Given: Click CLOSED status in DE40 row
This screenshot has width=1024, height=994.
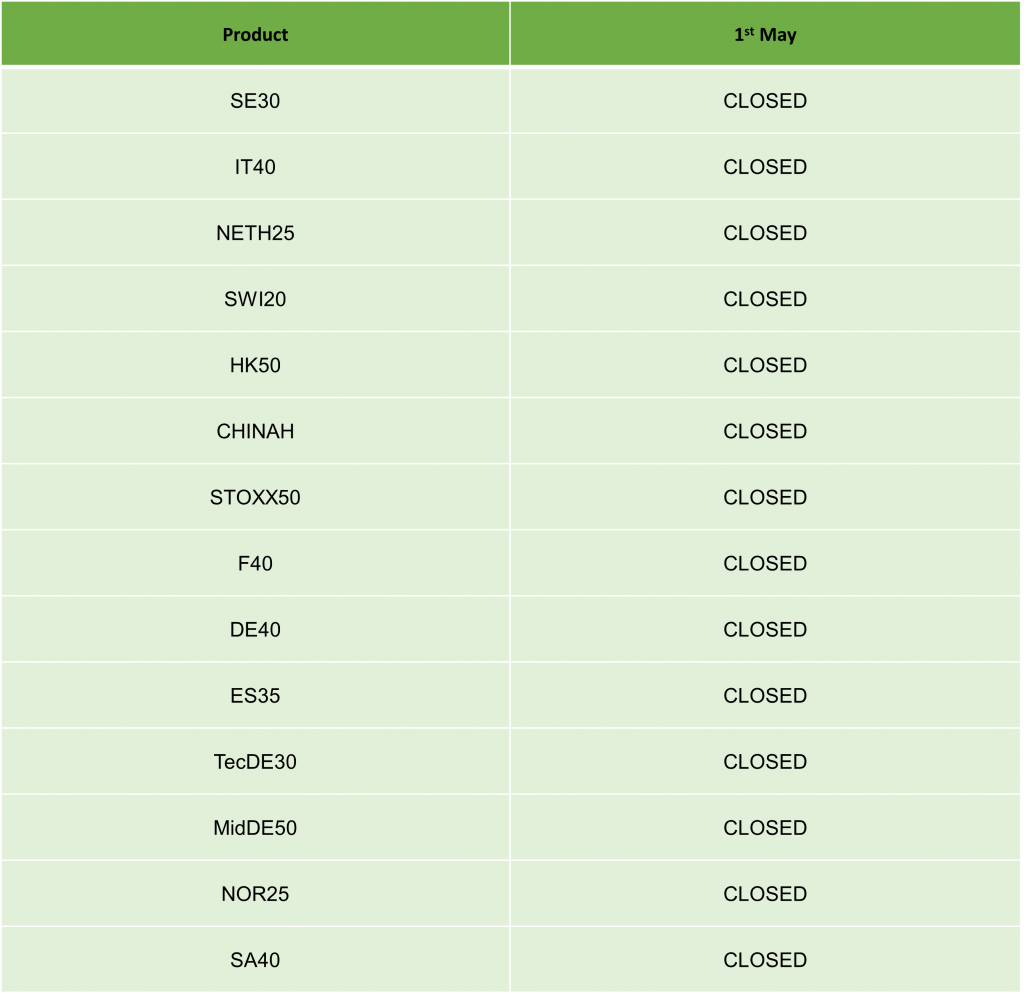Looking at the screenshot, I should (x=765, y=629).
